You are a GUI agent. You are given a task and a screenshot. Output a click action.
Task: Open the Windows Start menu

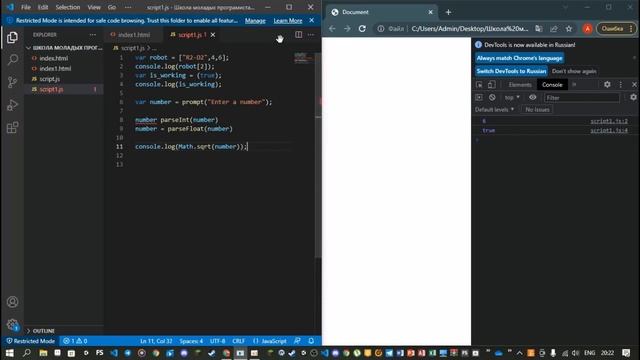[x=9, y=353]
